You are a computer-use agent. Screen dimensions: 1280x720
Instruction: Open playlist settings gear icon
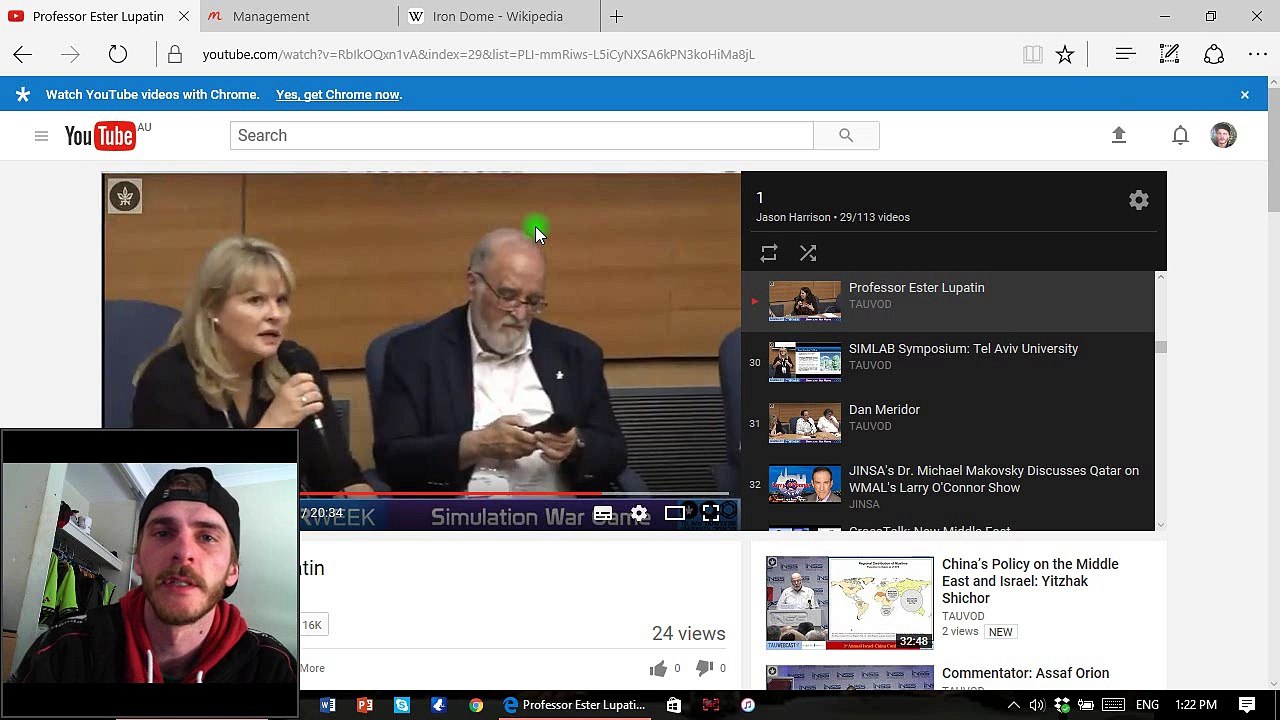point(1139,200)
